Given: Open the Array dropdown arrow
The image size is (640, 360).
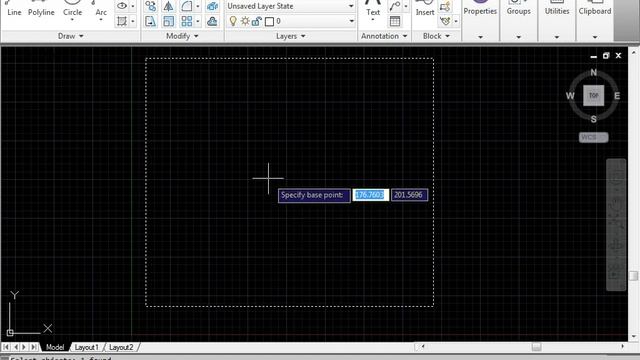Looking at the screenshot, I should (198, 21).
